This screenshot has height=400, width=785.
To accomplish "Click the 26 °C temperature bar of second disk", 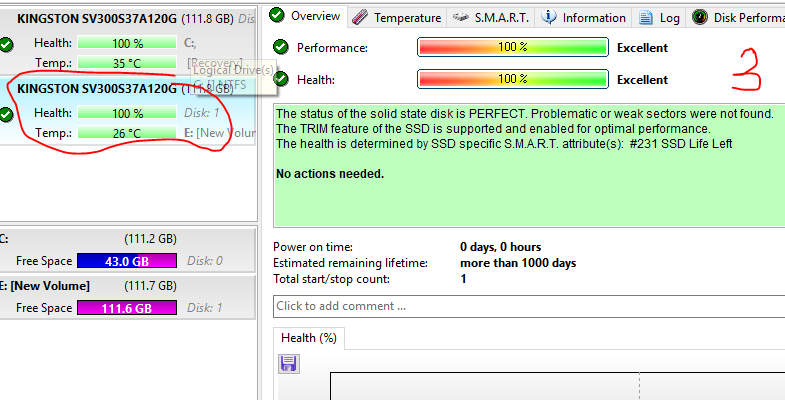I will click(127, 133).
